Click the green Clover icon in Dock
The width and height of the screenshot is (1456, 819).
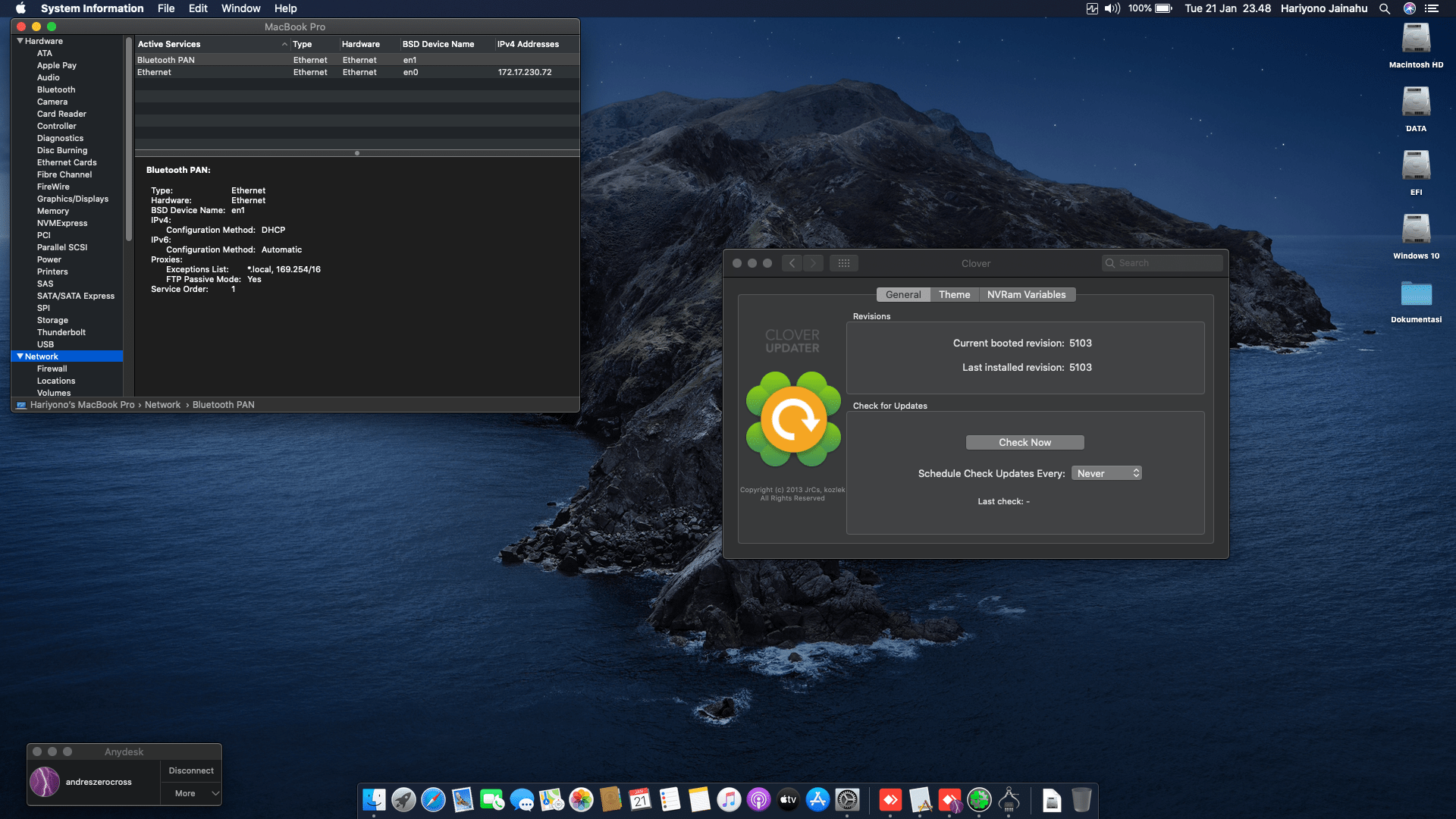tap(979, 799)
